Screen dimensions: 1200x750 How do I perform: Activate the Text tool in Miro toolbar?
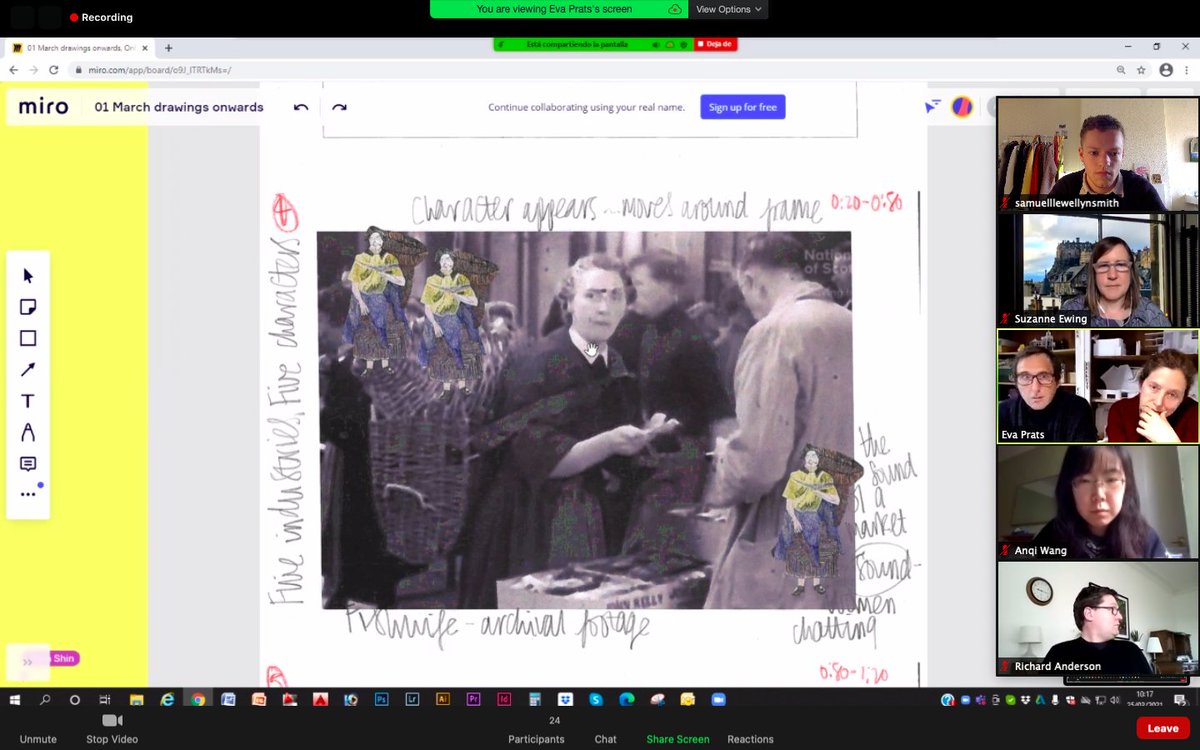coord(28,401)
